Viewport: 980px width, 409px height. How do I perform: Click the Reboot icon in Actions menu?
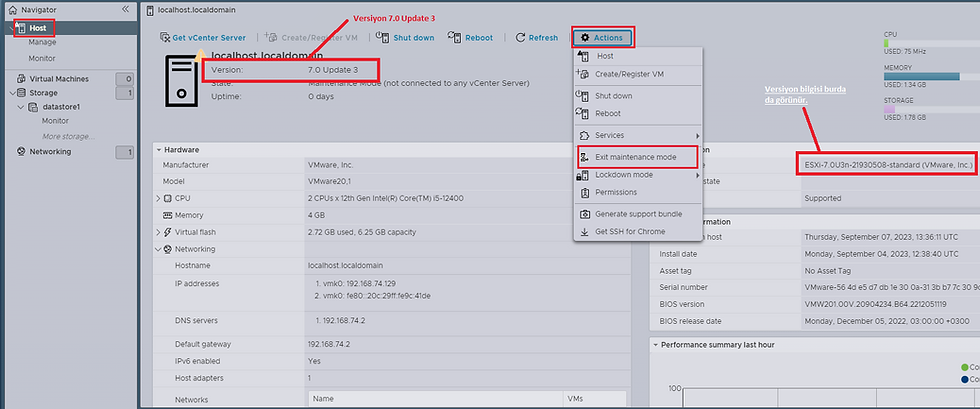coord(584,113)
